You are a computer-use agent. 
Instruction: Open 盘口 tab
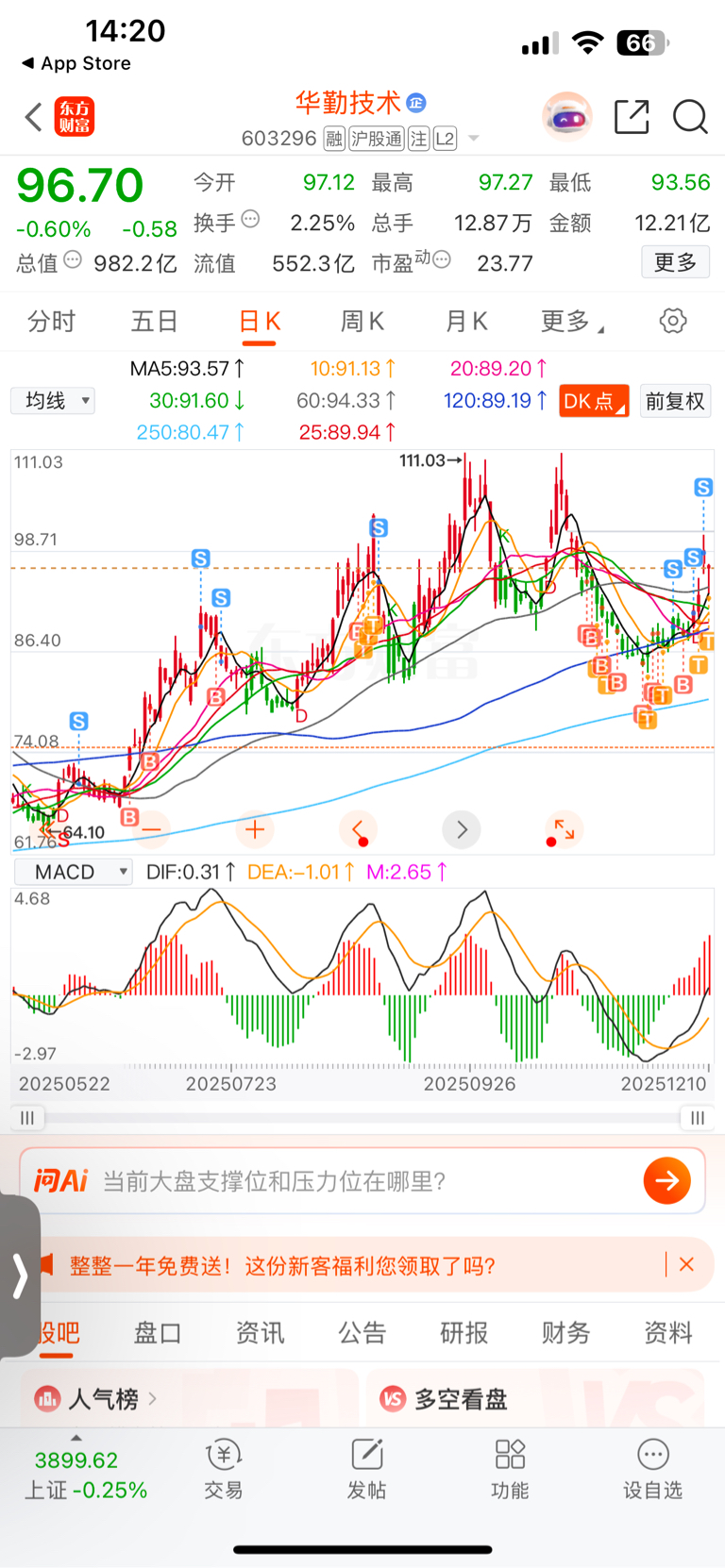[x=158, y=1332]
